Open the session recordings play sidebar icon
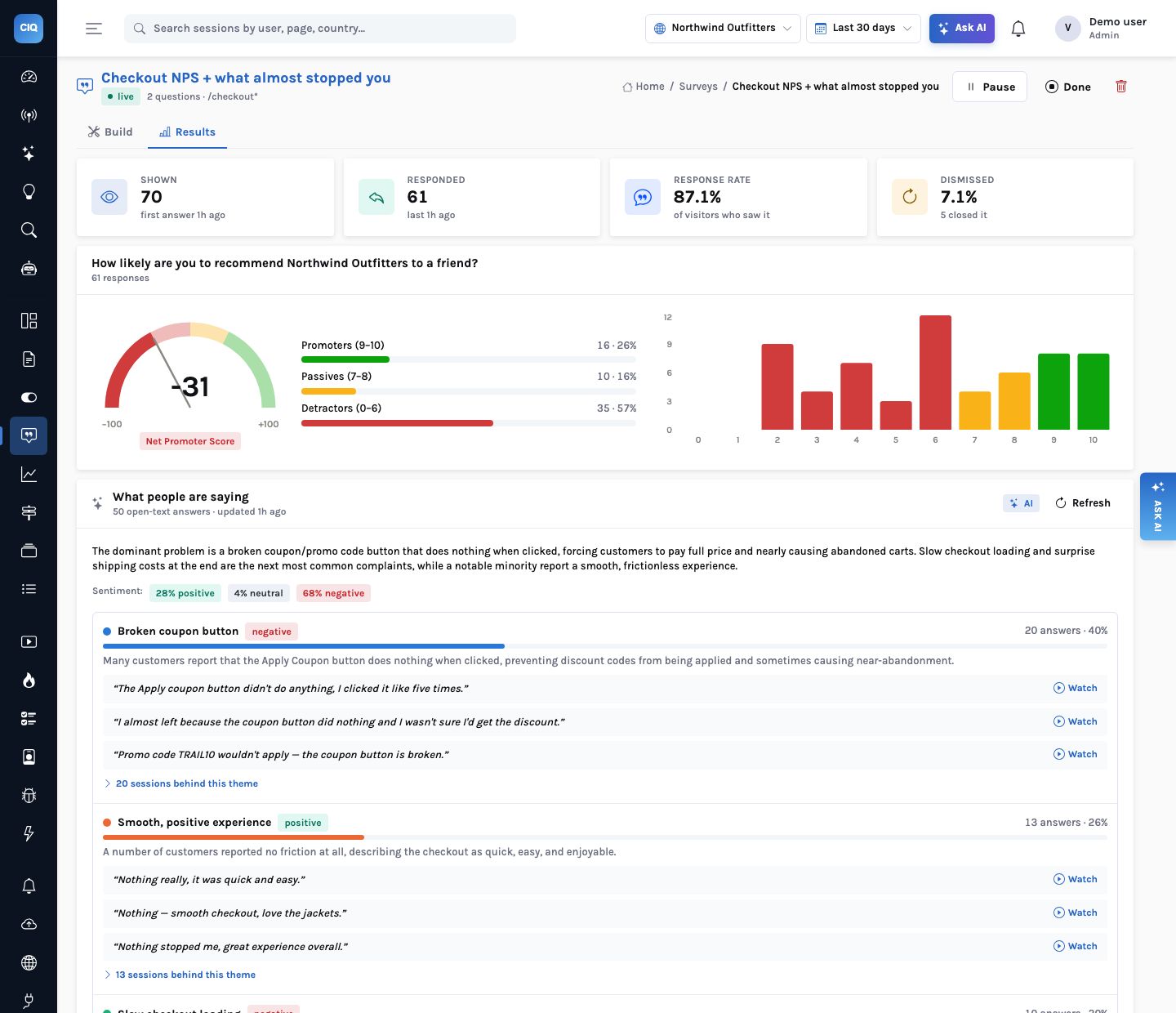 (x=29, y=642)
